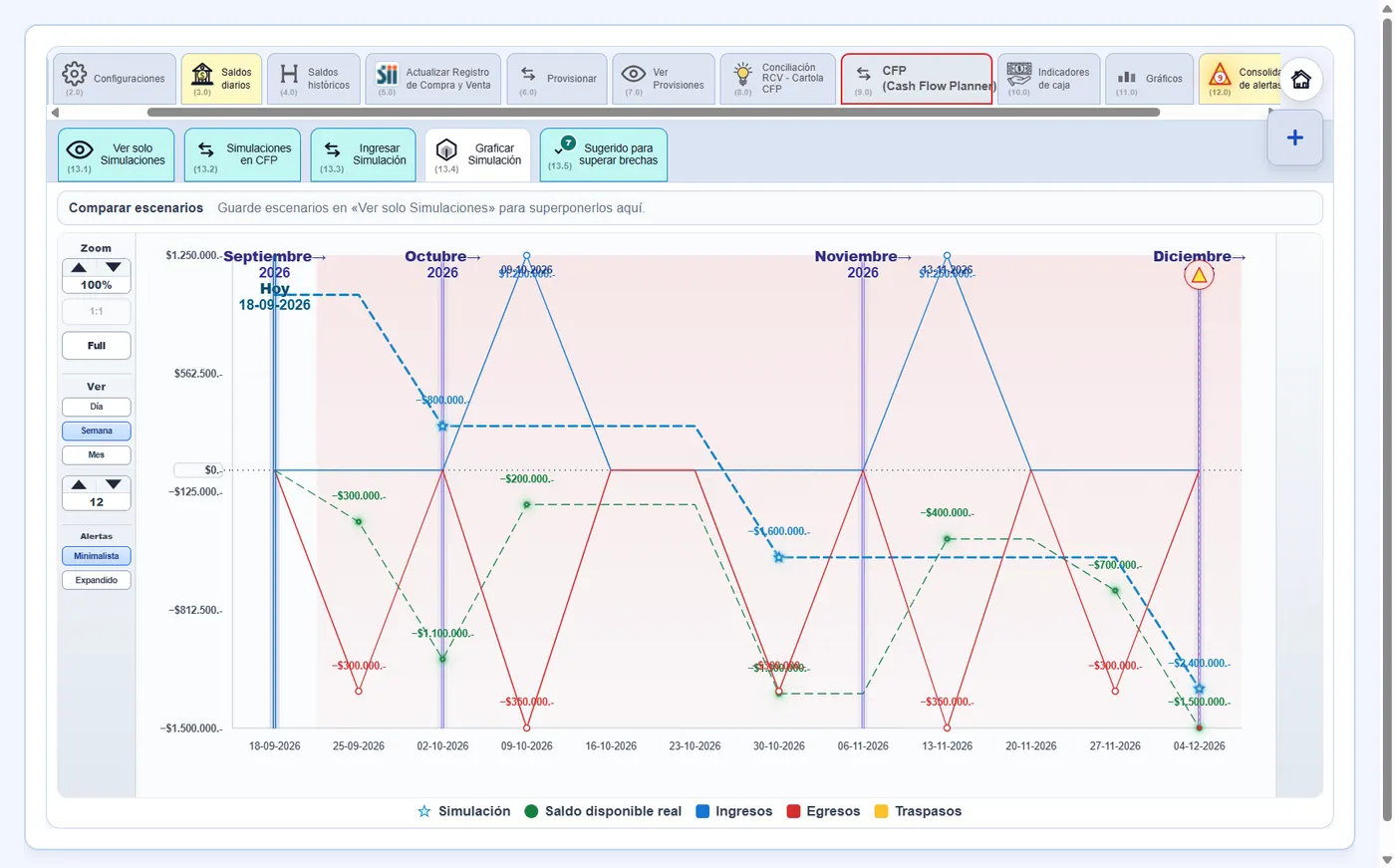Open Ingresar Simulación subtab

(x=363, y=154)
